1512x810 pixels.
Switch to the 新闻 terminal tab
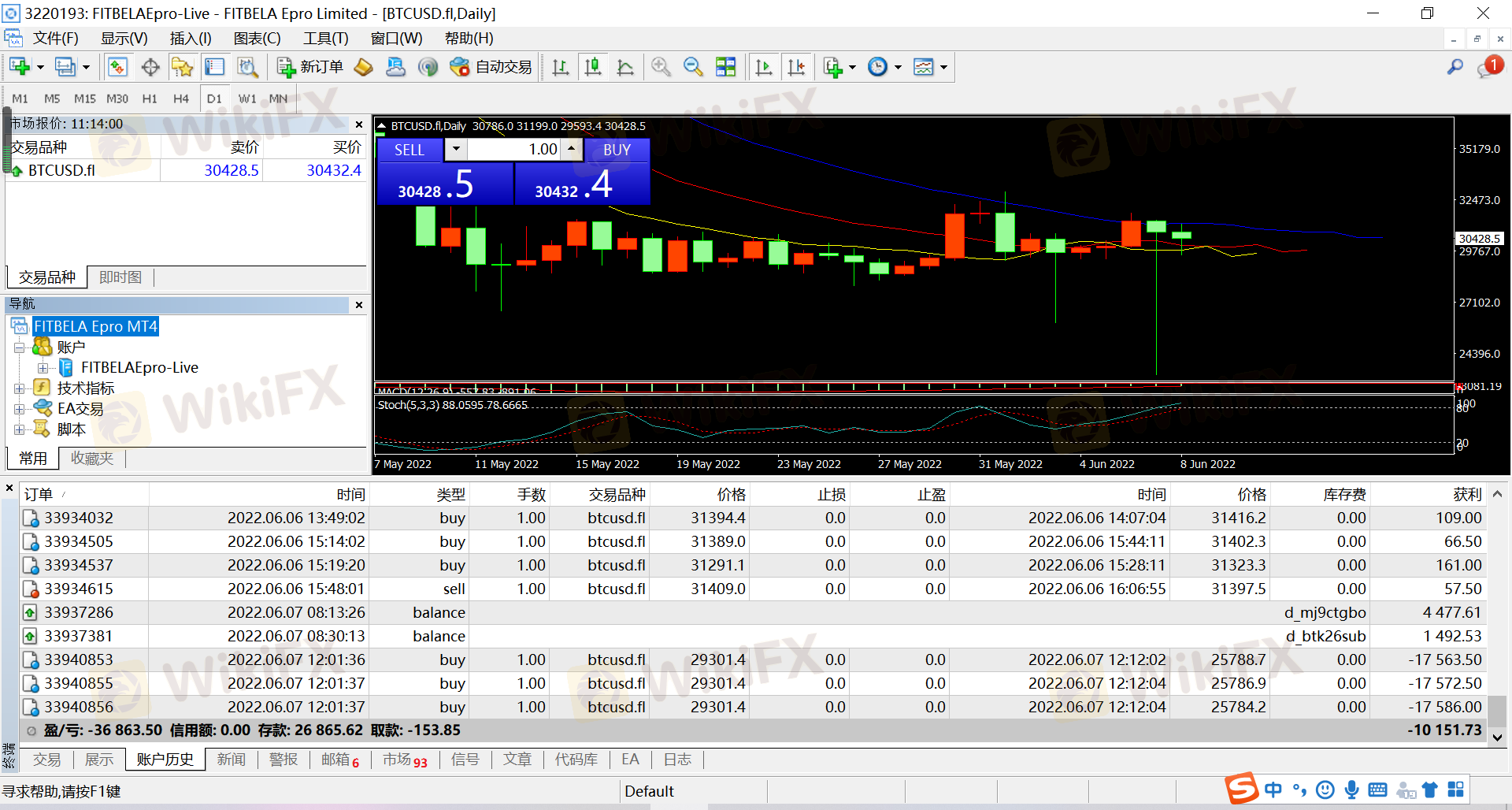click(231, 760)
